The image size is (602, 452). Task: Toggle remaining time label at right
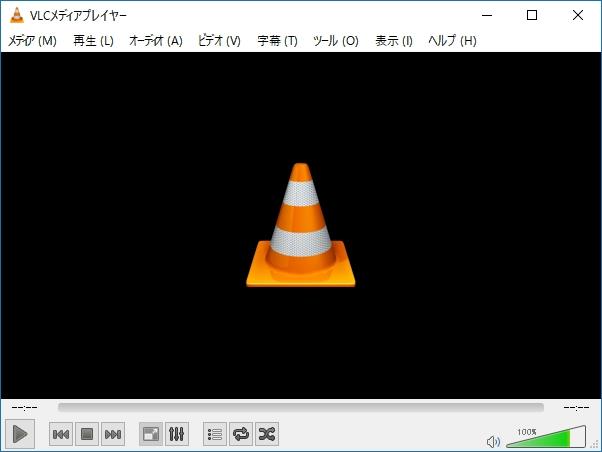point(576,407)
